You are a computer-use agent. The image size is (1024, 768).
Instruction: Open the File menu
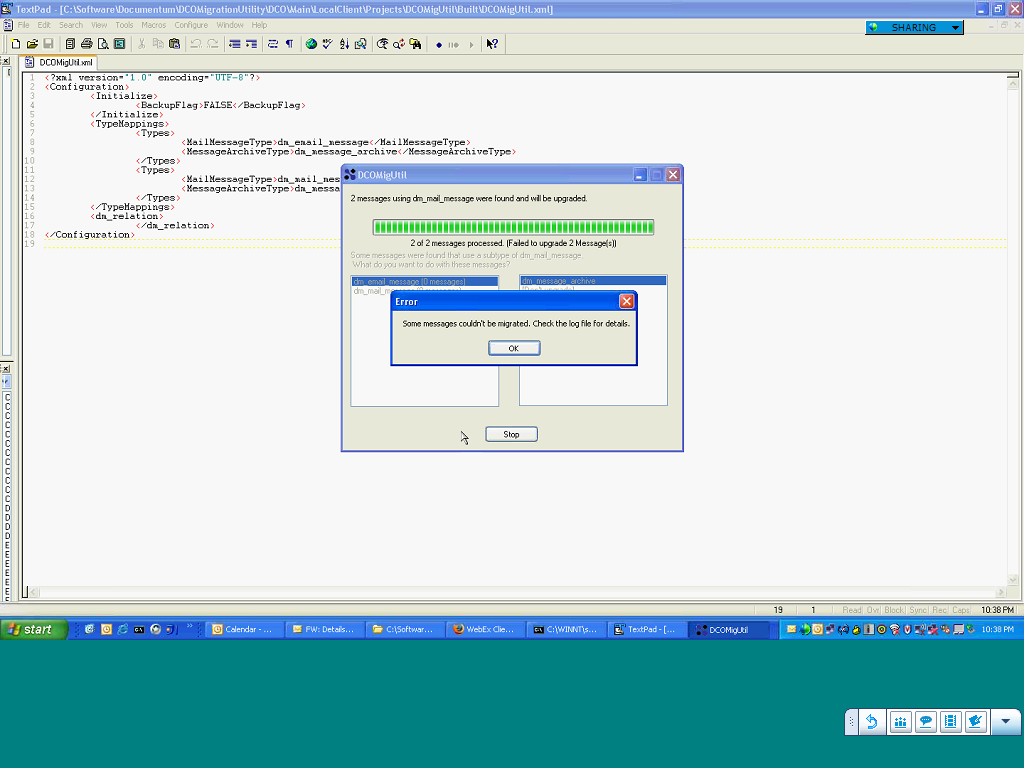[x=24, y=25]
